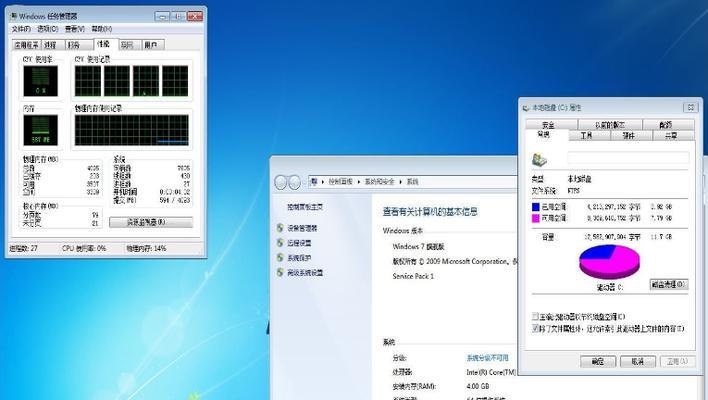Click the 物理内存: 14% status bar text
Viewport: 708px width, 400px height.
[146, 248]
